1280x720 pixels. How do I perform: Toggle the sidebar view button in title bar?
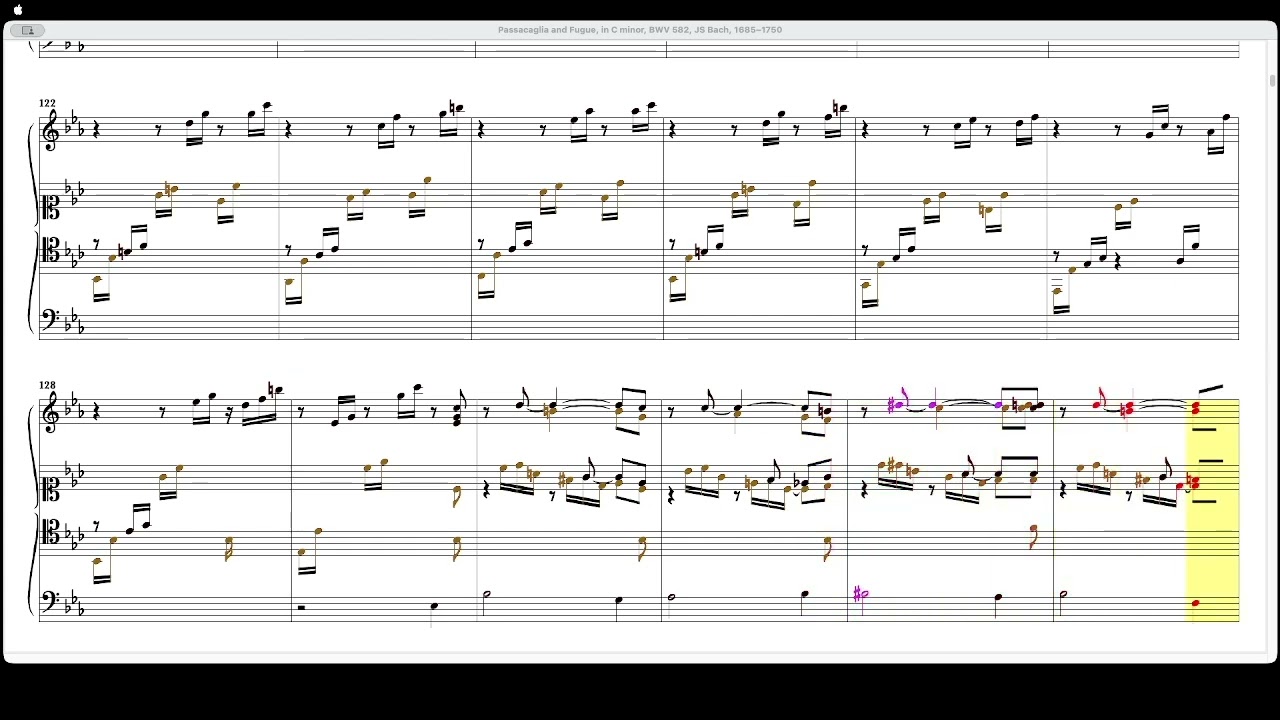tap(28, 30)
